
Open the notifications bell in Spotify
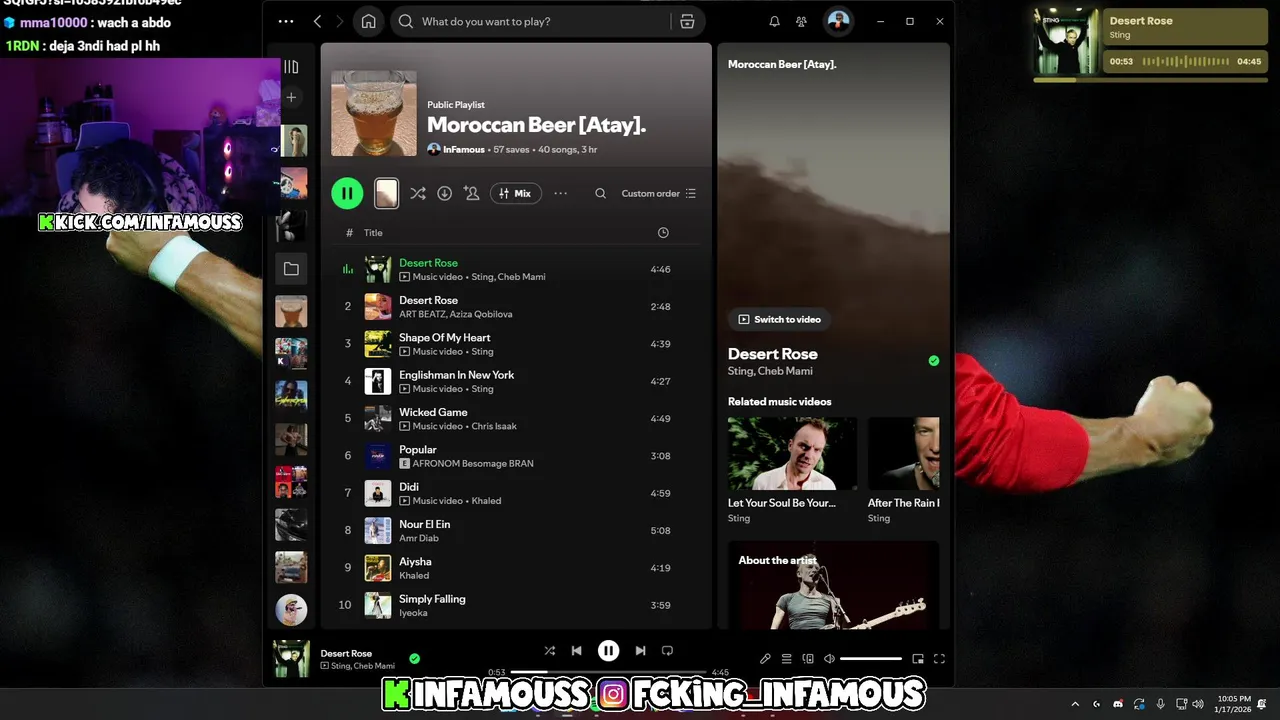coord(774,21)
